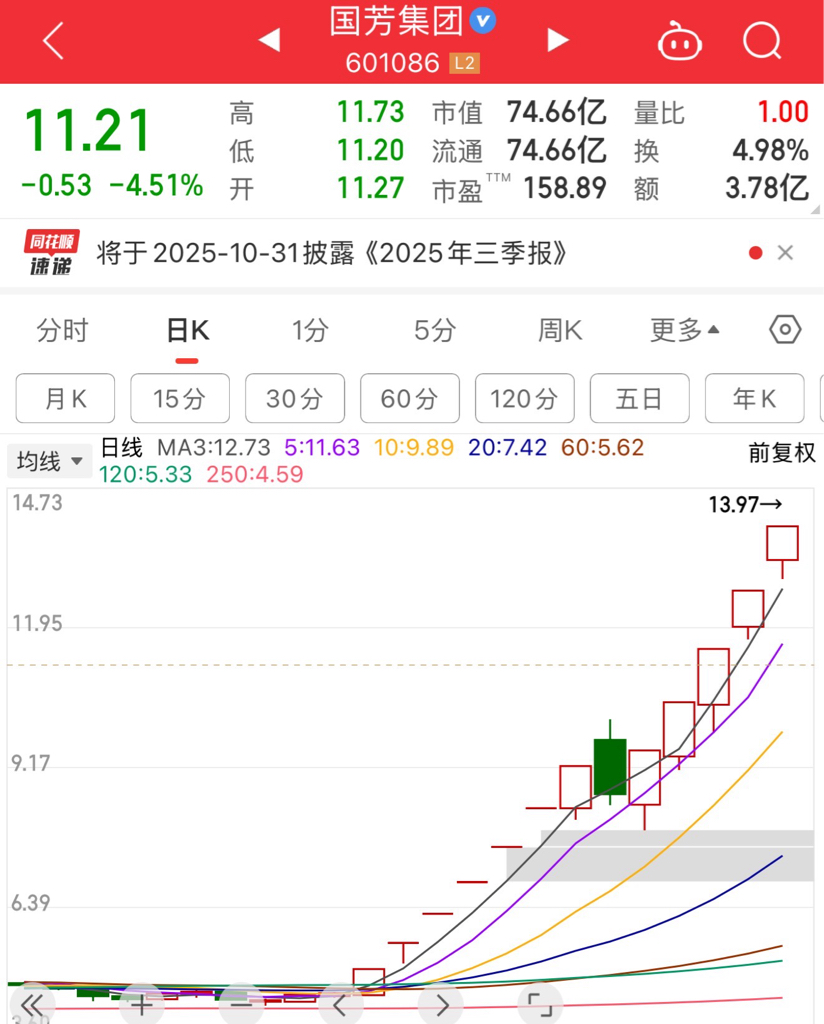Tap the low price 11.20
Screen dimensions: 824x1024
point(370,150)
